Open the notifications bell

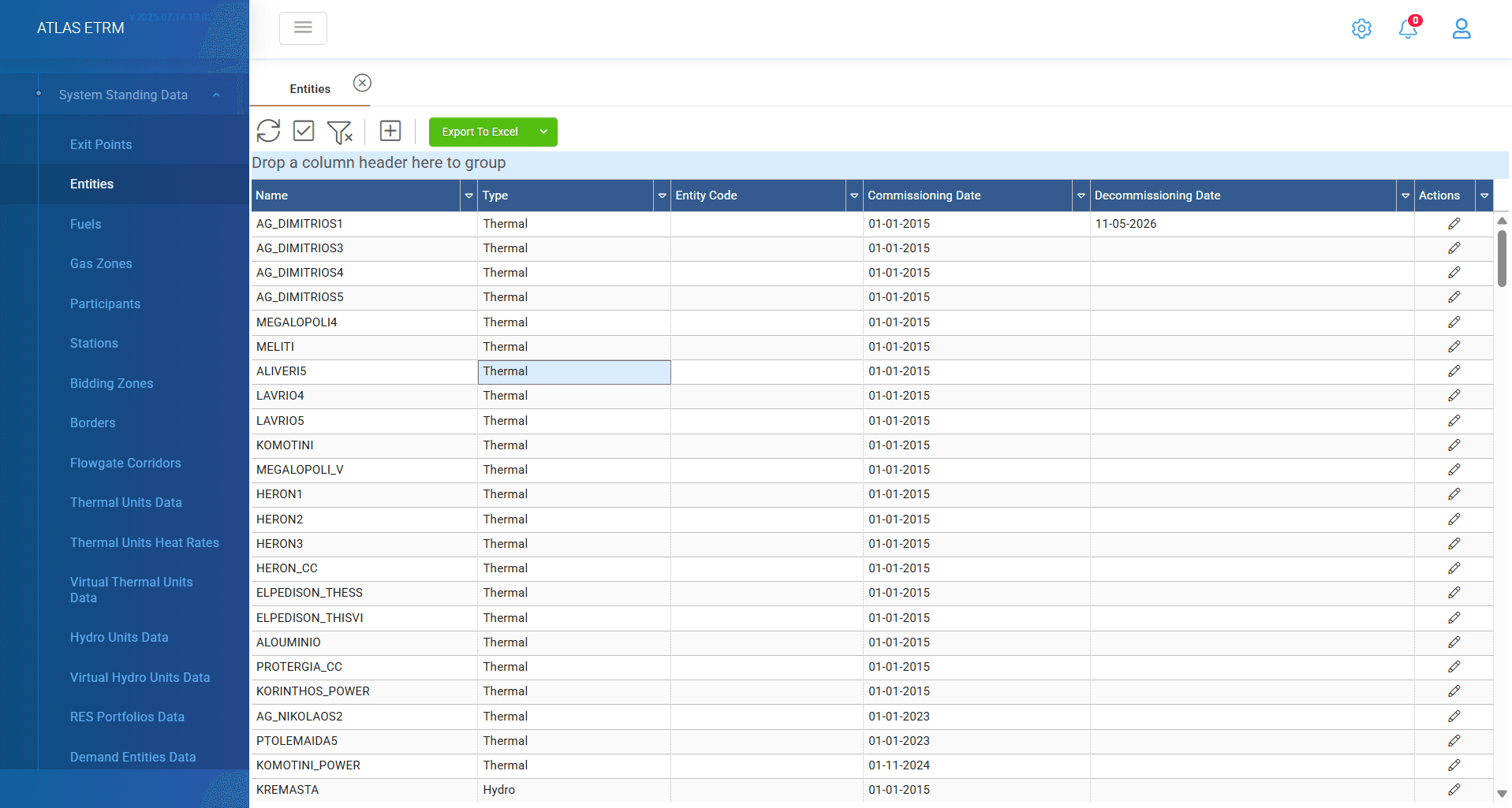point(1408,29)
